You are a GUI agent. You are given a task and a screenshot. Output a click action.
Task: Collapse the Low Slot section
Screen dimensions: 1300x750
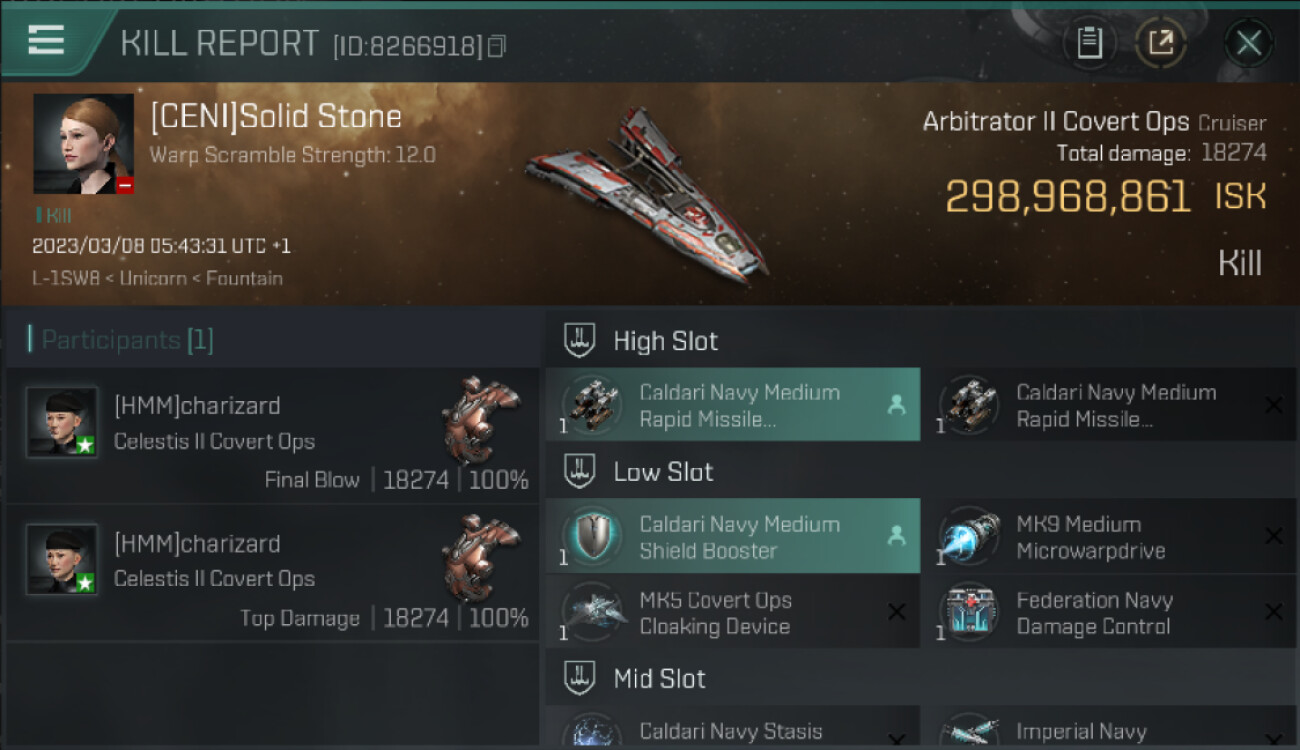pyautogui.click(x=580, y=472)
